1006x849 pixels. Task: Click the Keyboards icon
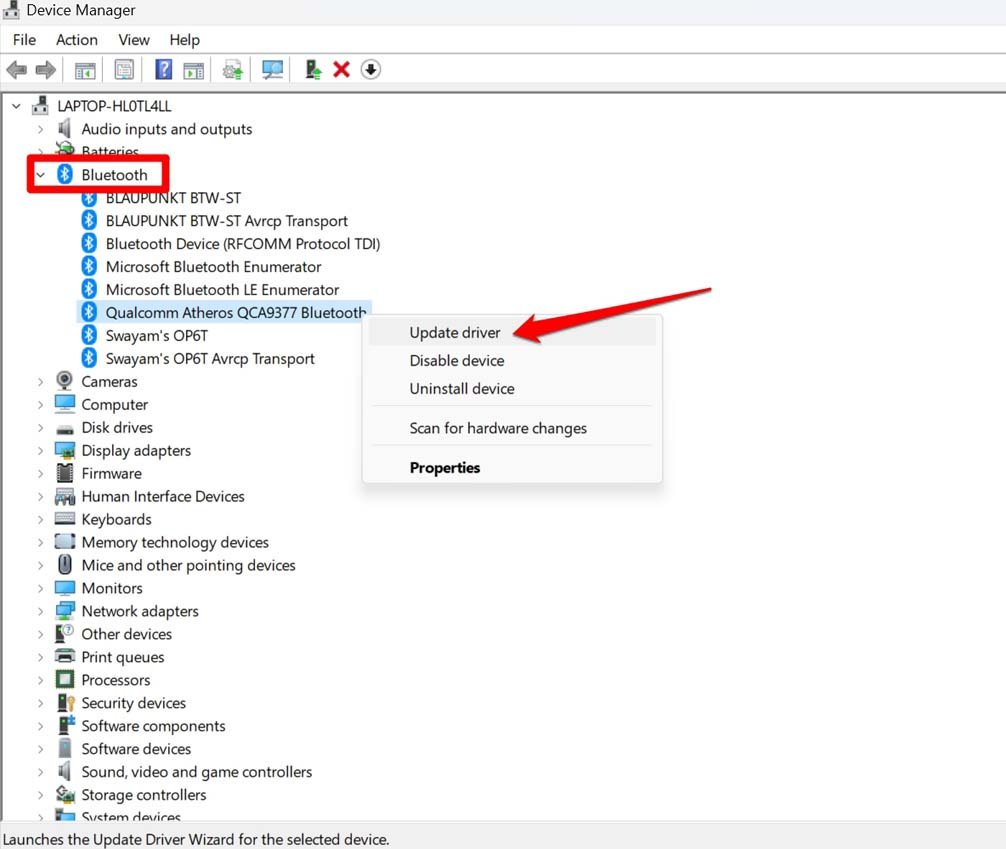coord(65,519)
